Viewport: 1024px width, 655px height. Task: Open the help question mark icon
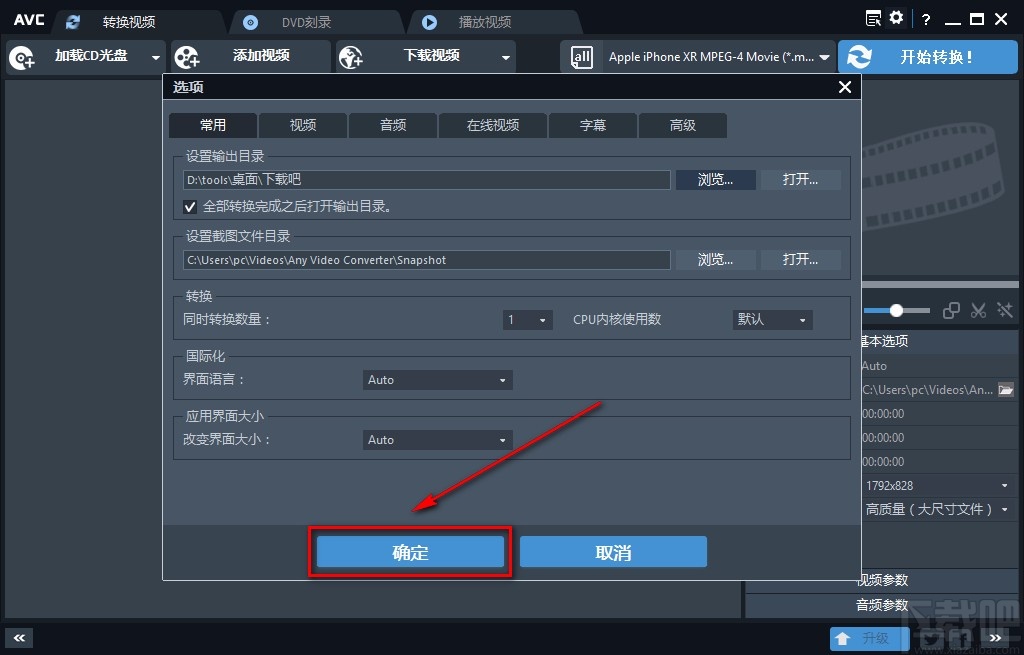pos(925,18)
